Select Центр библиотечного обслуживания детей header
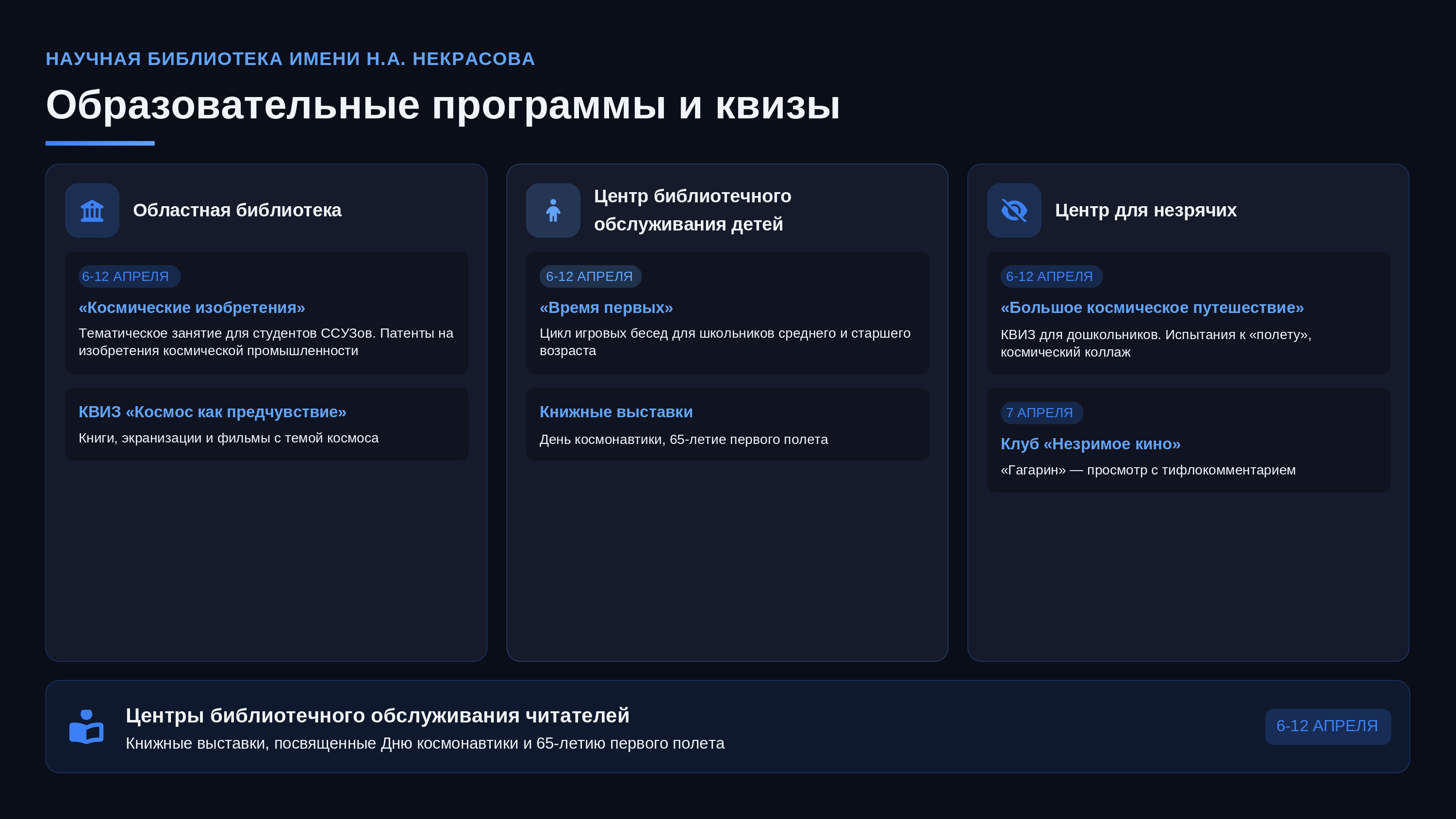Image resolution: width=1456 pixels, height=819 pixels. click(692, 210)
